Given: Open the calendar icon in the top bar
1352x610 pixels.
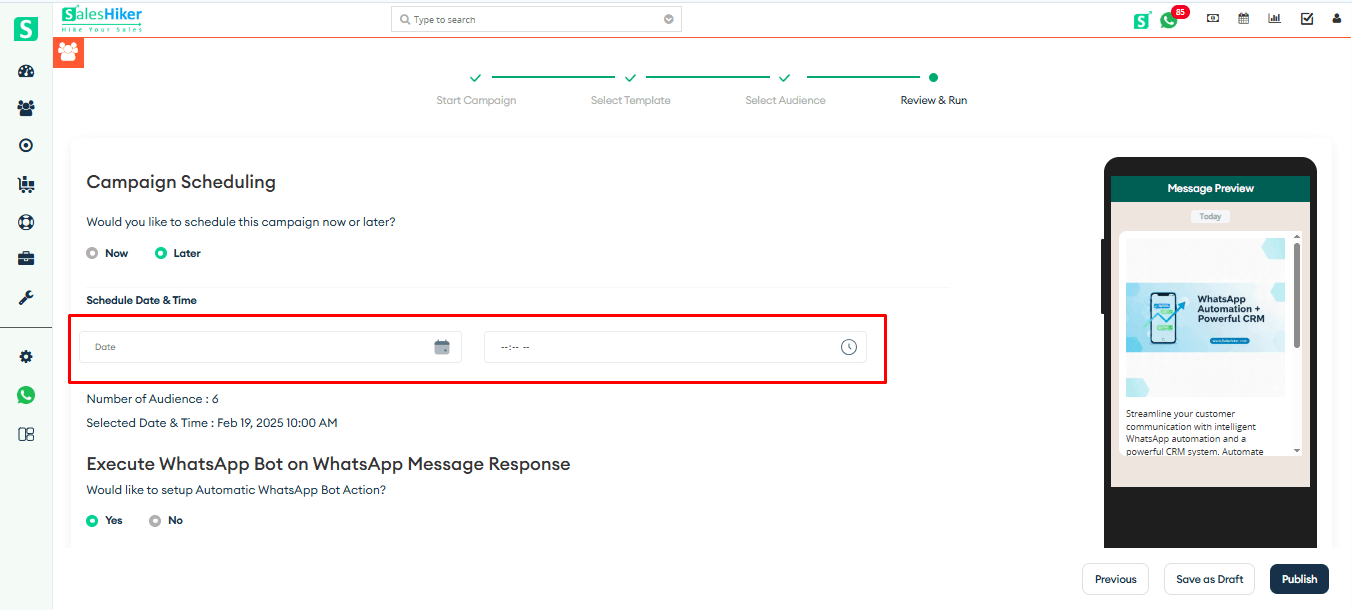Looking at the screenshot, I should [x=1243, y=18].
